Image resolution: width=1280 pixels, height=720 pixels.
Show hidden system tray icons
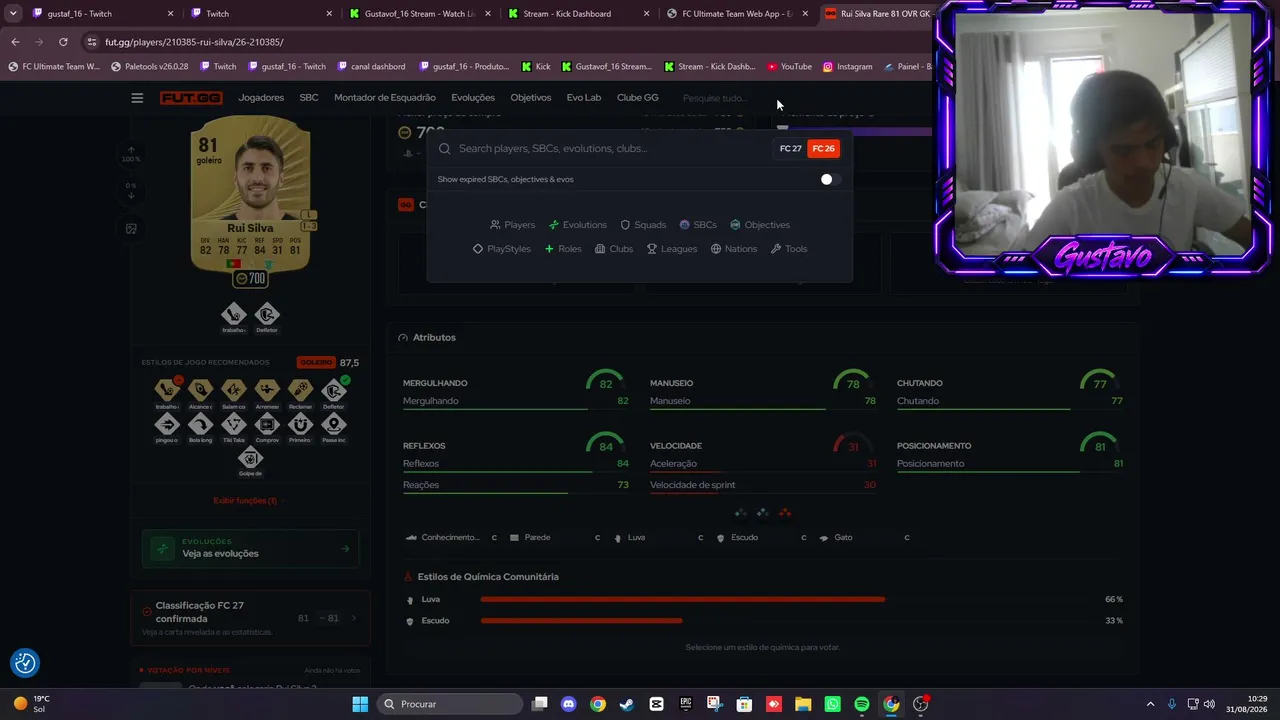pos(1150,704)
